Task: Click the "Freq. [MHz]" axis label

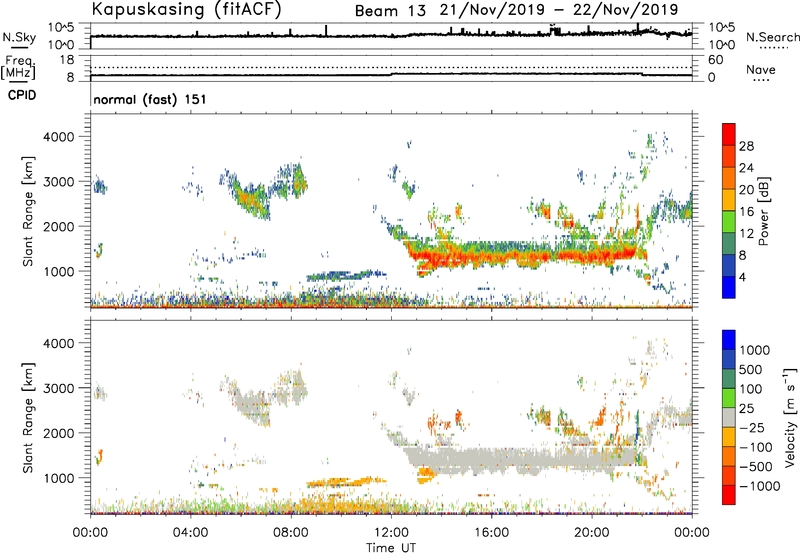Action: coord(18,68)
